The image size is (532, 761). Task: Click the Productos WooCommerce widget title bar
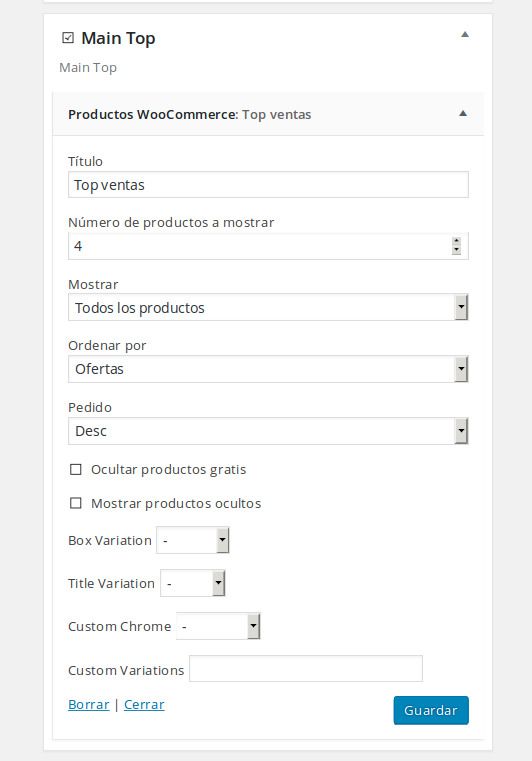pos(268,114)
